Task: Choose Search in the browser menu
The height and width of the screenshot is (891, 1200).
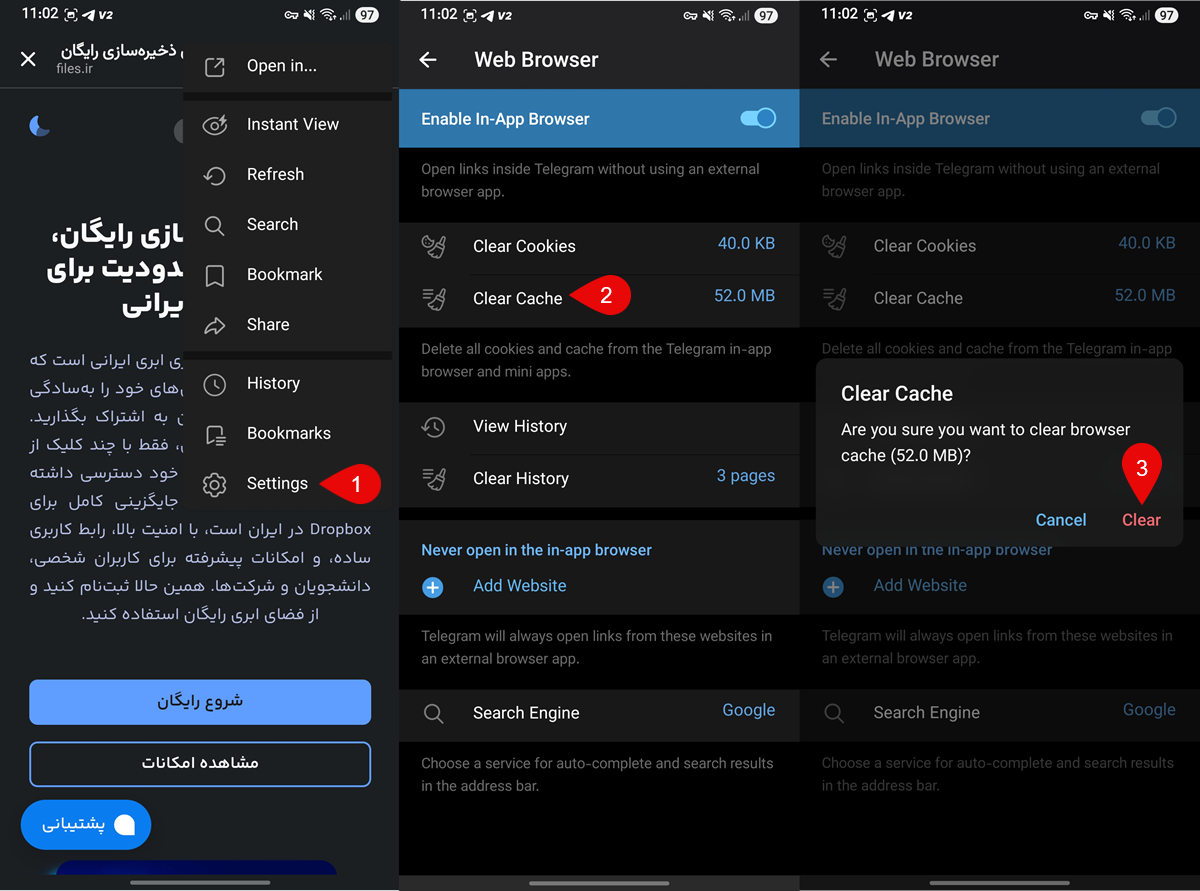Action: tap(272, 225)
